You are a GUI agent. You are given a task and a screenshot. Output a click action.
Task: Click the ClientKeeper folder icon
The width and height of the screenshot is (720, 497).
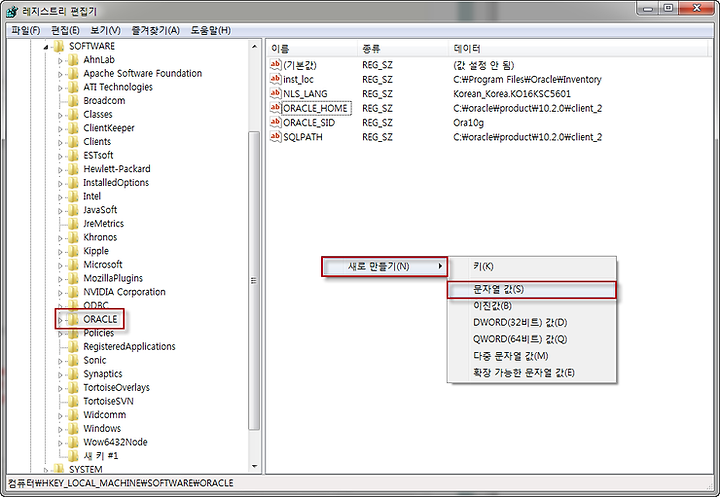pos(73,128)
